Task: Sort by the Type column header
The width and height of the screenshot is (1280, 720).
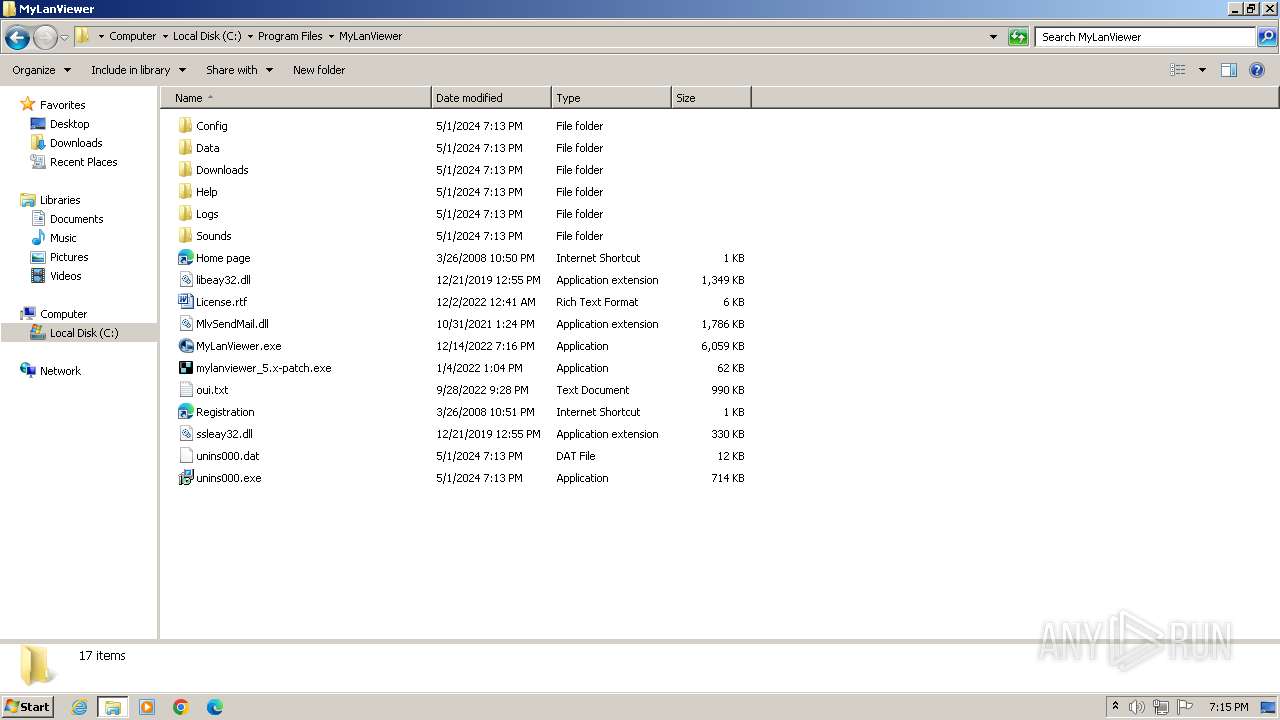Action: point(611,98)
